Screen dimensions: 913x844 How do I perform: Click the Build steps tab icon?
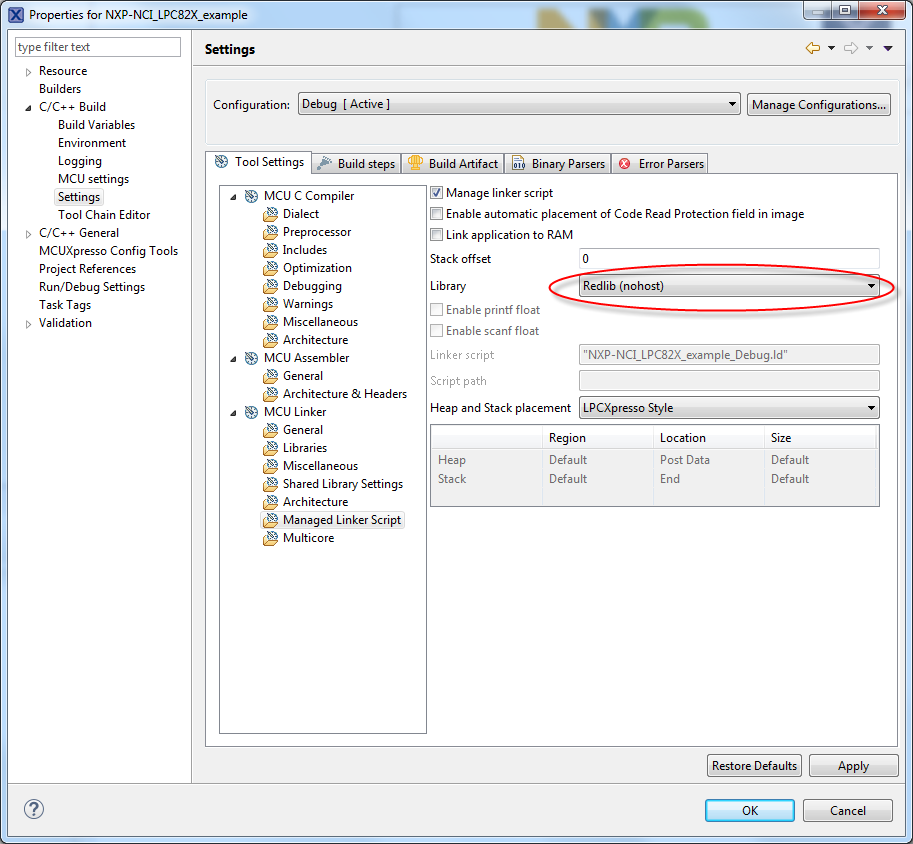pos(324,164)
